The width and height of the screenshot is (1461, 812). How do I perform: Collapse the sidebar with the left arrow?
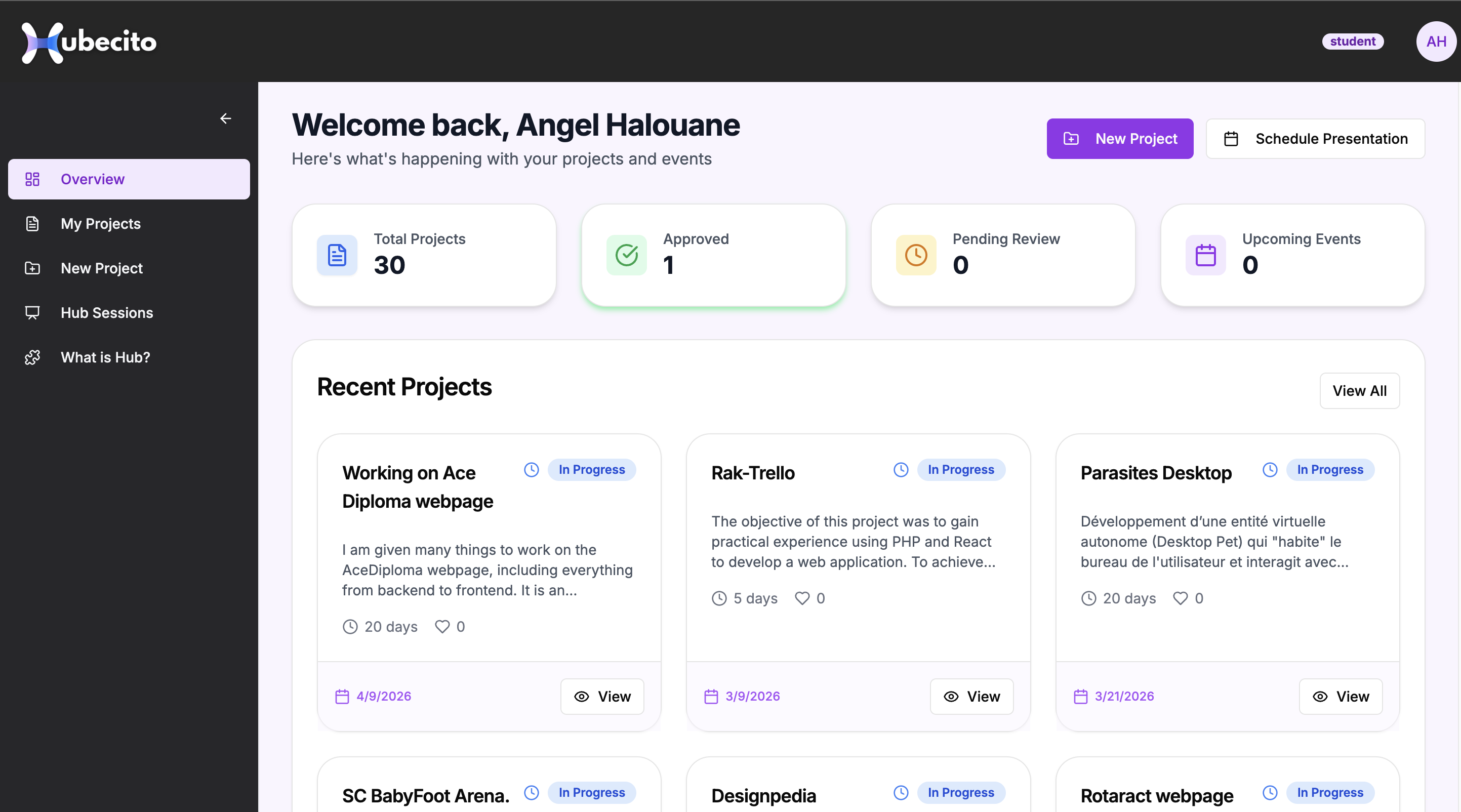coord(225,118)
